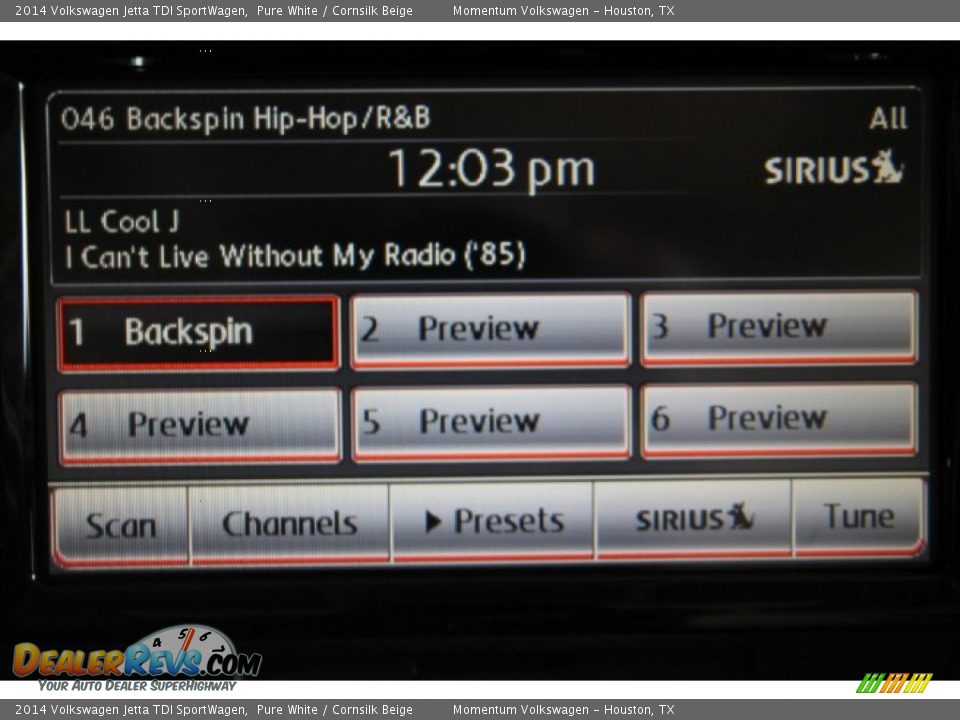Tap the All category label
The height and width of the screenshot is (720, 960).
[x=887, y=119]
